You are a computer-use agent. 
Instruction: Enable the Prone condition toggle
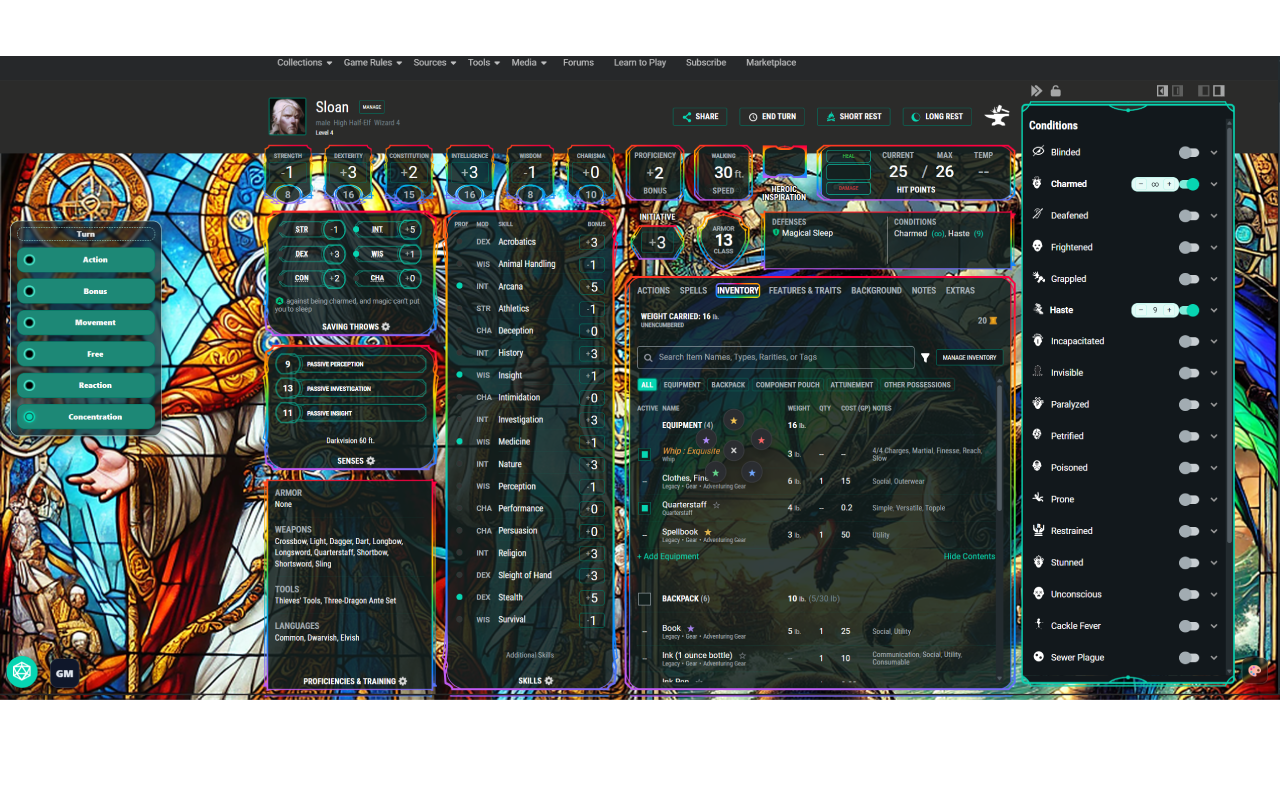1188,499
